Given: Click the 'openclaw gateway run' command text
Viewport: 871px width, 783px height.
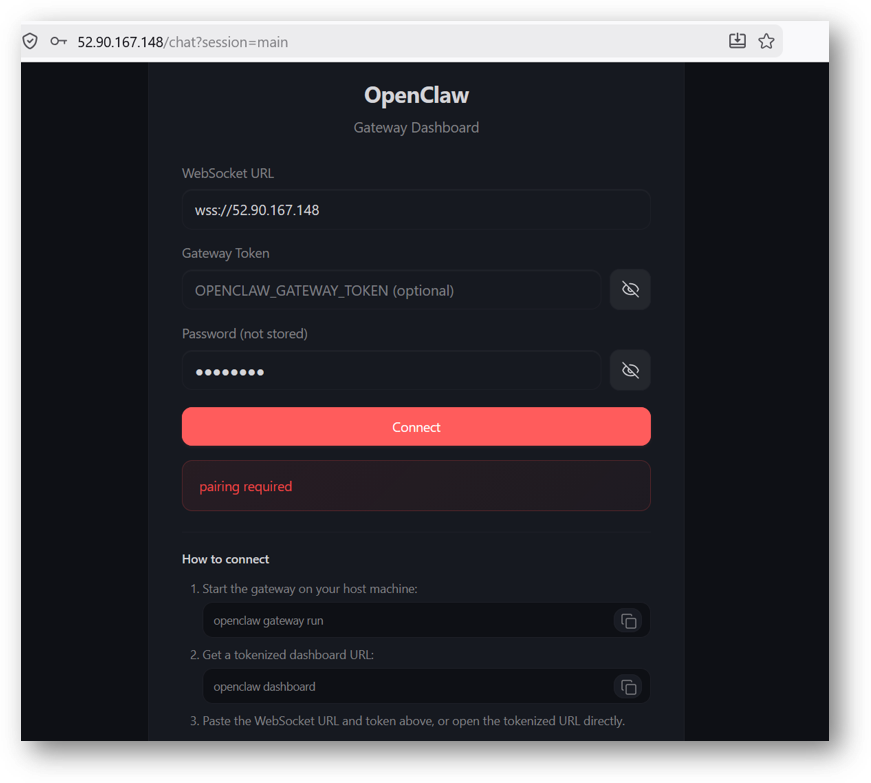Looking at the screenshot, I should click(268, 621).
